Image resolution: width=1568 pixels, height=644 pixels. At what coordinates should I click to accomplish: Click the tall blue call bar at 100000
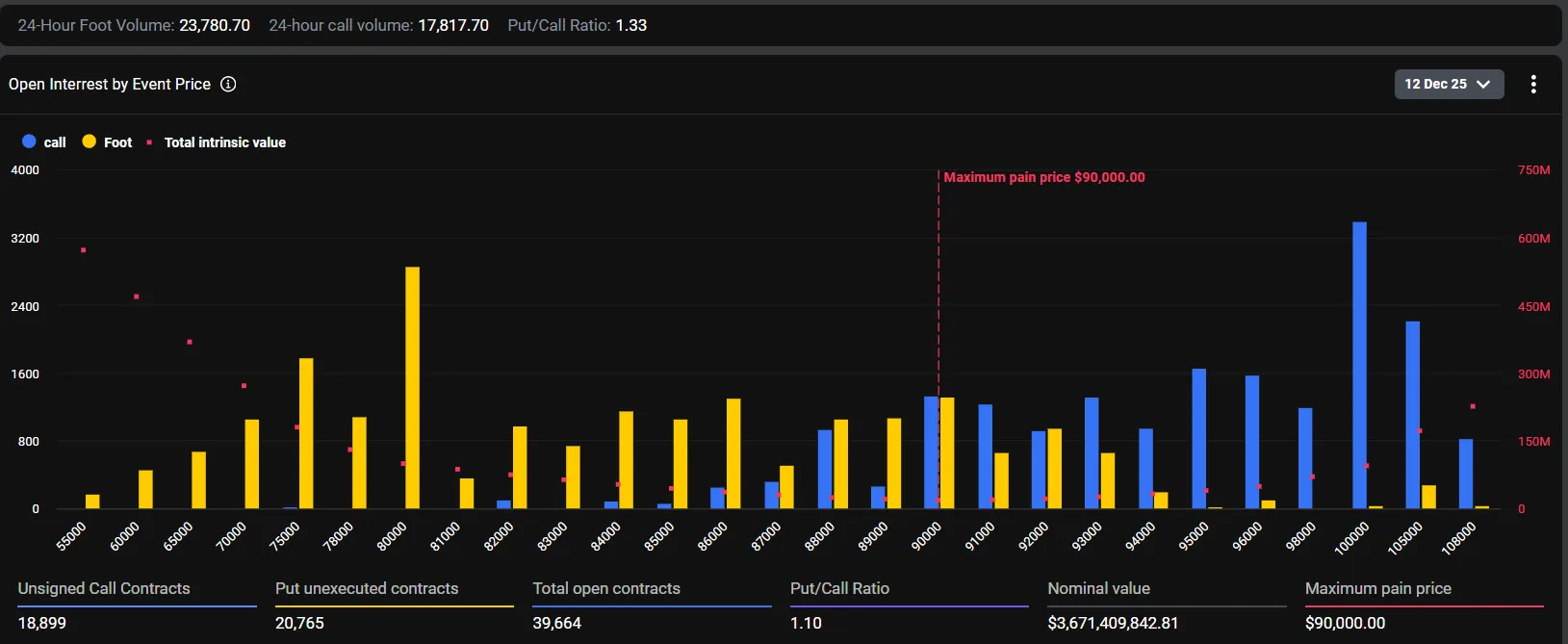[x=1359, y=366]
